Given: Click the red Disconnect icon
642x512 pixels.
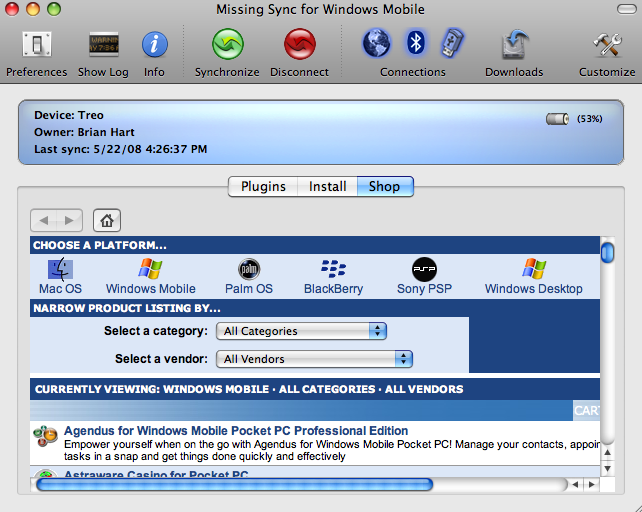Looking at the screenshot, I should [299, 46].
